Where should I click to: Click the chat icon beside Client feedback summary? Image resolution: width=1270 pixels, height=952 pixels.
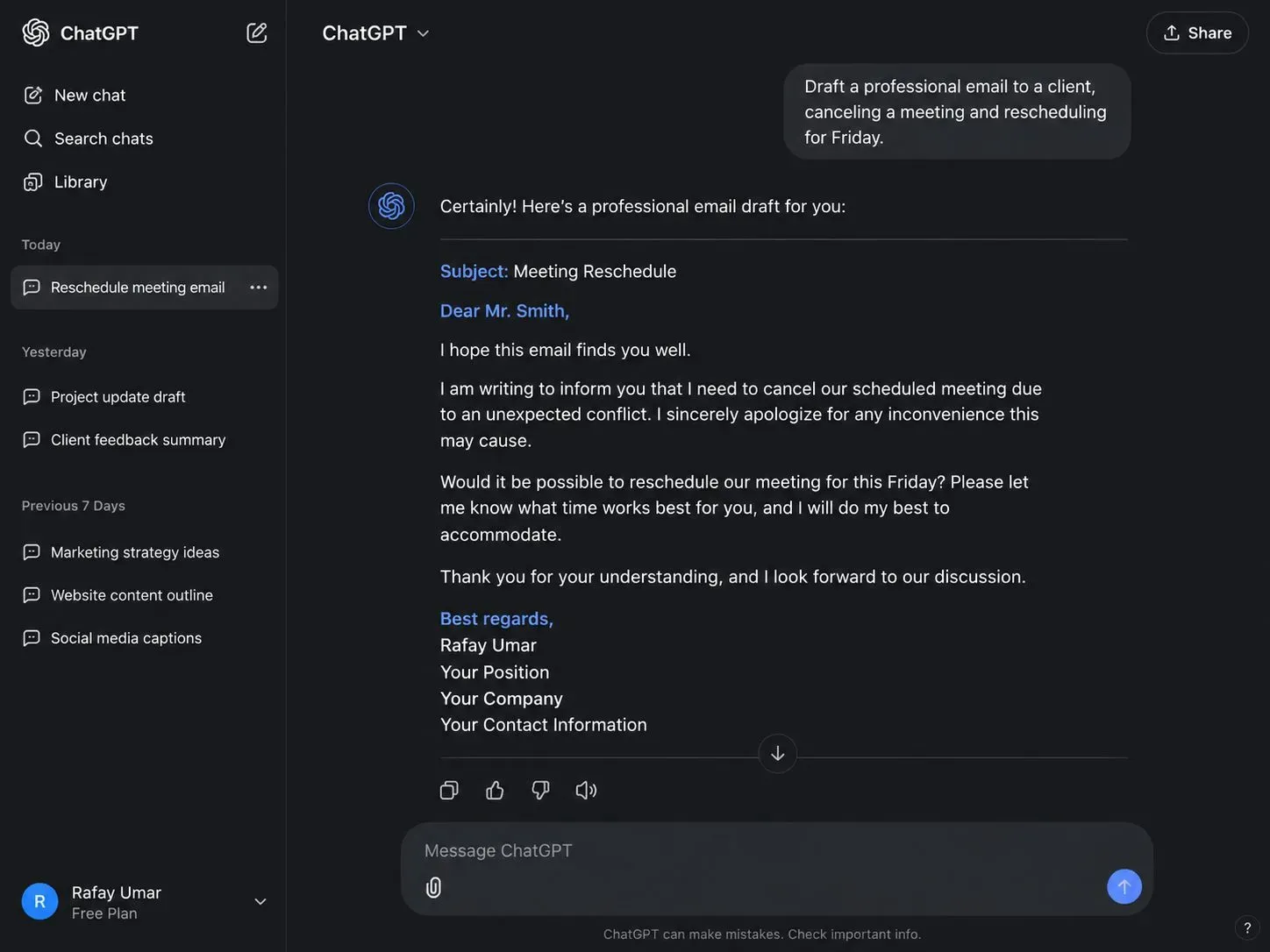click(32, 440)
